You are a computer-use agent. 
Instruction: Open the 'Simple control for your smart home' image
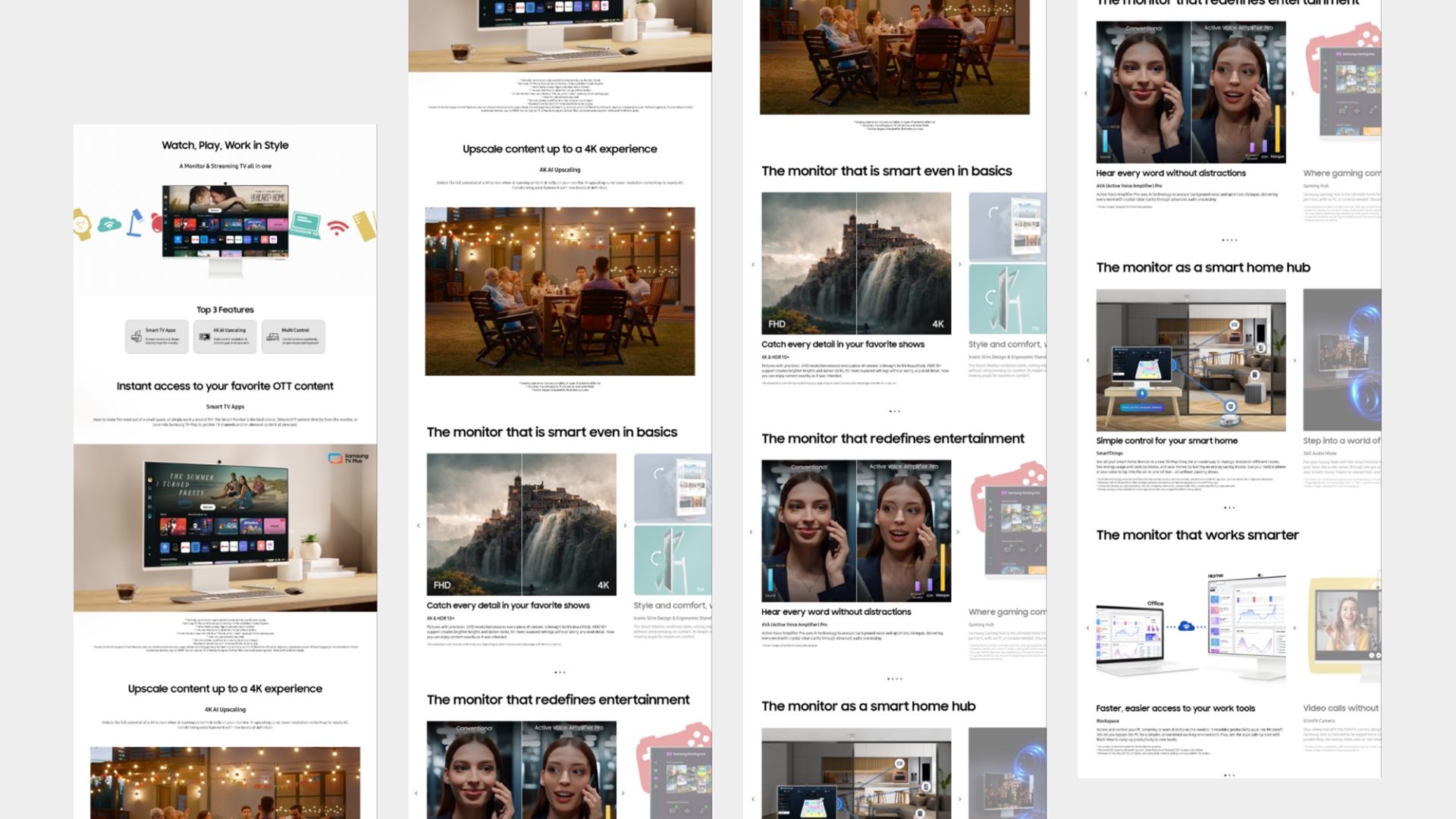click(x=1191, y=360)
